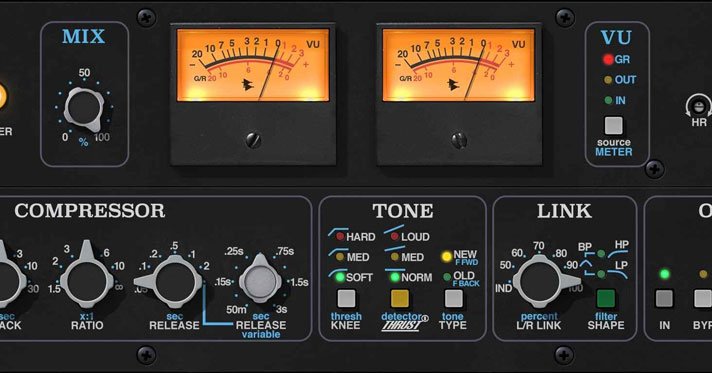The width and height of the screenshot is (712, 373).
Task: Click the '0' label on the MIX knob
Action: point(65,137)
